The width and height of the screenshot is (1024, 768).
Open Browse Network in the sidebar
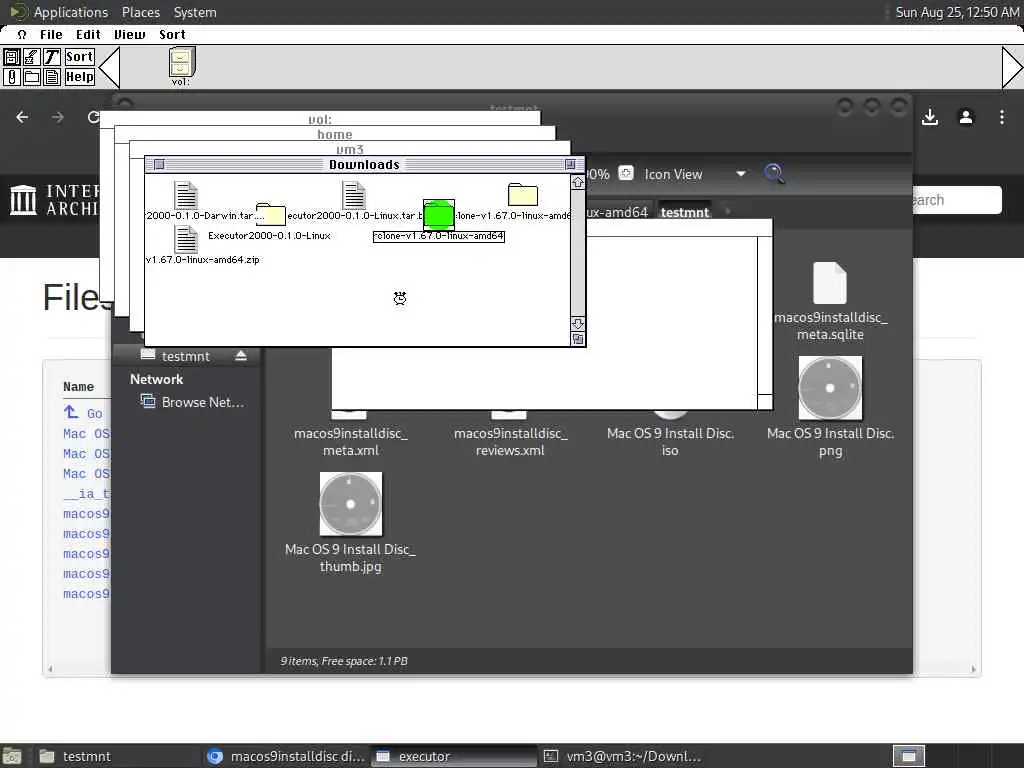[x=193, y=402]
